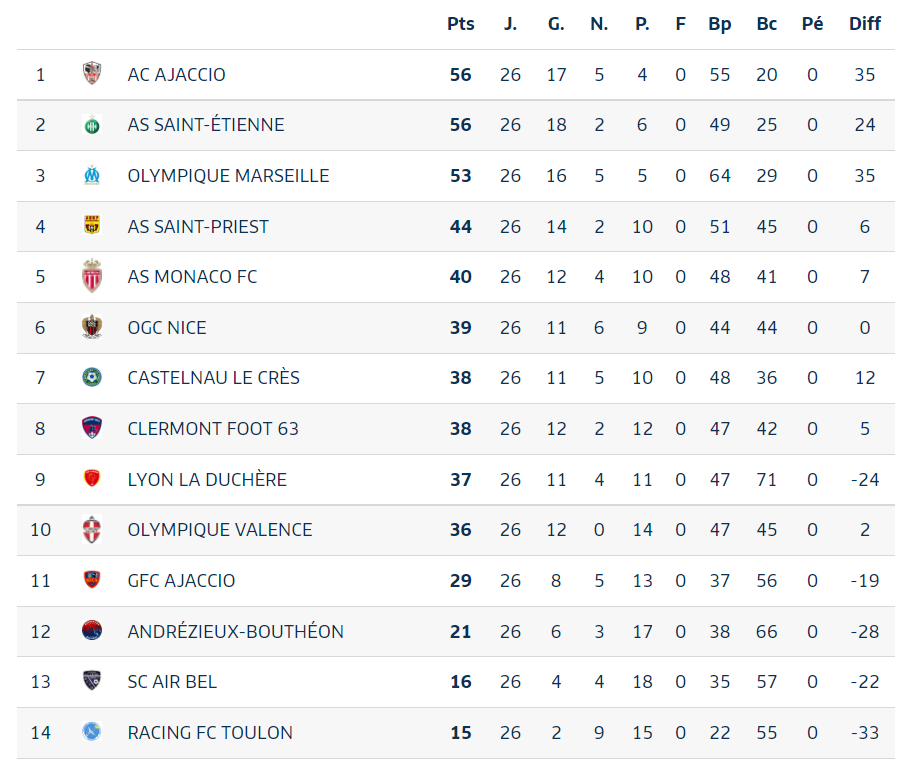The width and height of the screenshot is (906, 770).
Task: Click the AS Saint-Étienne club logo
Action: [x=92, y=125]
